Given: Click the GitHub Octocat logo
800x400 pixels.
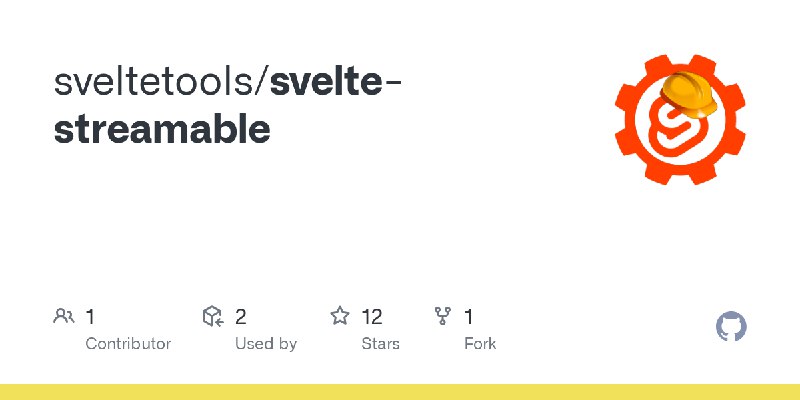Looking at the screenshot, I should pyautogui.click(x=731, y=327).
